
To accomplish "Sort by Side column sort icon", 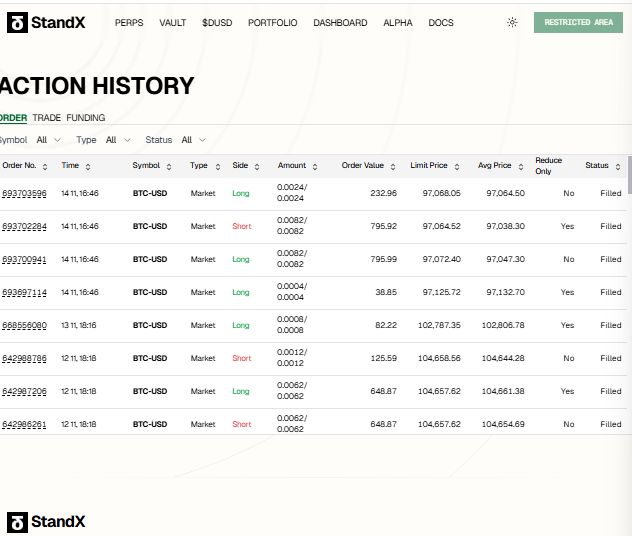I will click(x=257, y=166).
